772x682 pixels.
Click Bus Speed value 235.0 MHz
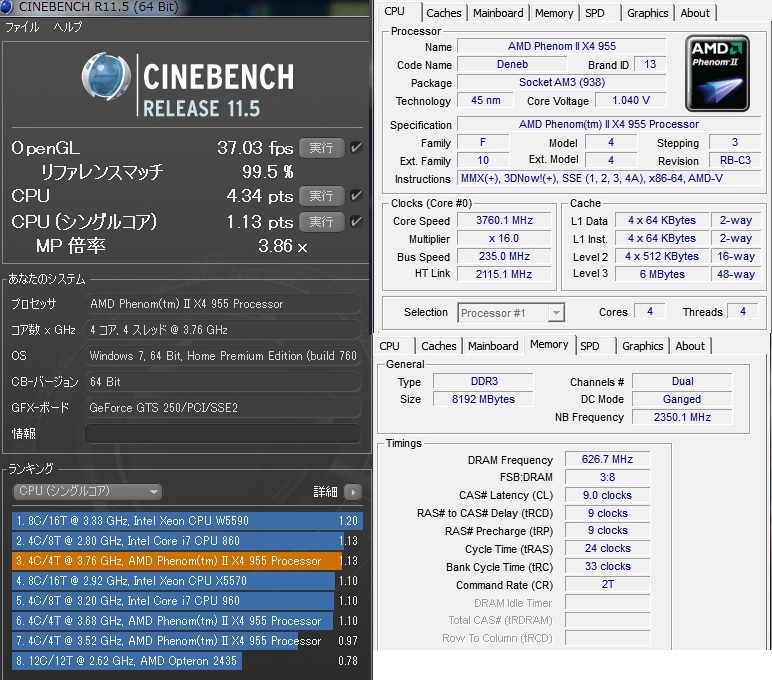coord(504,256)
